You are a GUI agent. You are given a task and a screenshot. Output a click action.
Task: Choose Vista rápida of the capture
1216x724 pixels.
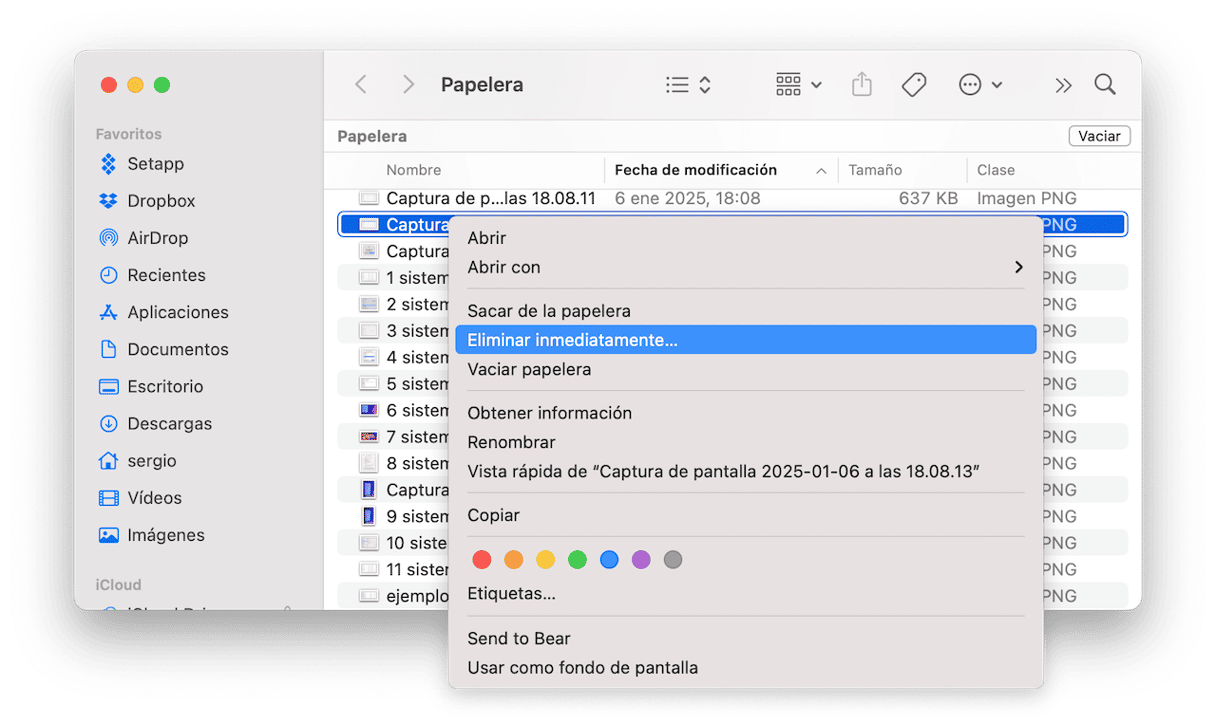(x=745, y=471)
